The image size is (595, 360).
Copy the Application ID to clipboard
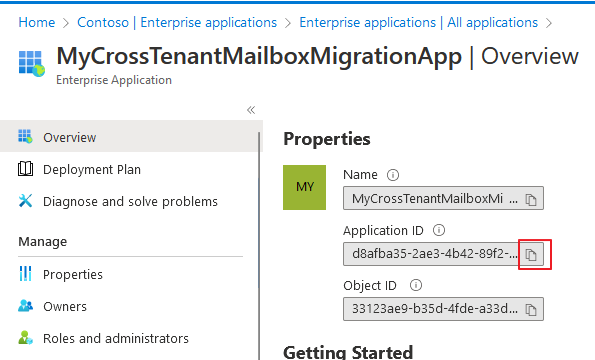[x=531, y=255]
